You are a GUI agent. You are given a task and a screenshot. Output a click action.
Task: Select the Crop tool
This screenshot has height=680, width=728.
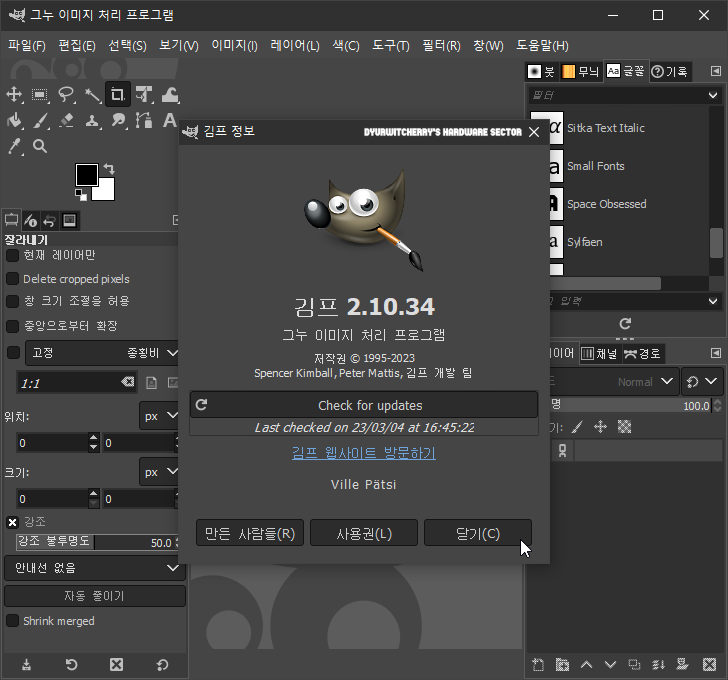118,95
